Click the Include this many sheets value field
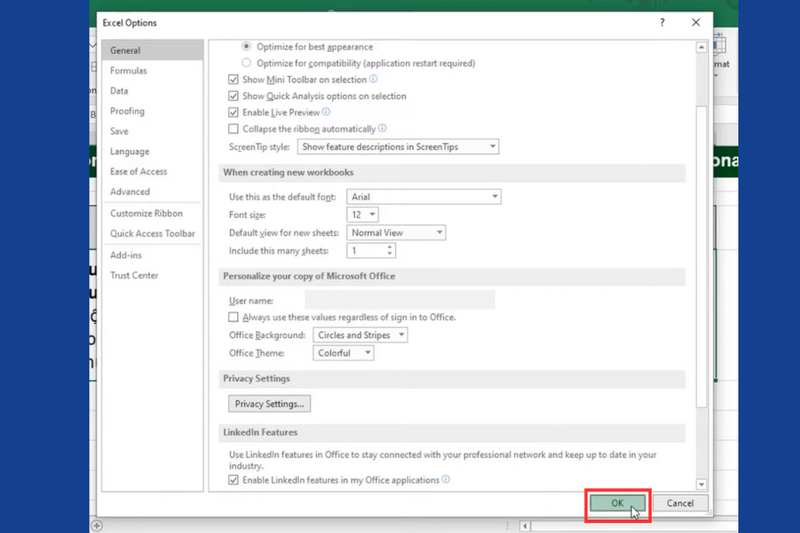 pos(366,250)
